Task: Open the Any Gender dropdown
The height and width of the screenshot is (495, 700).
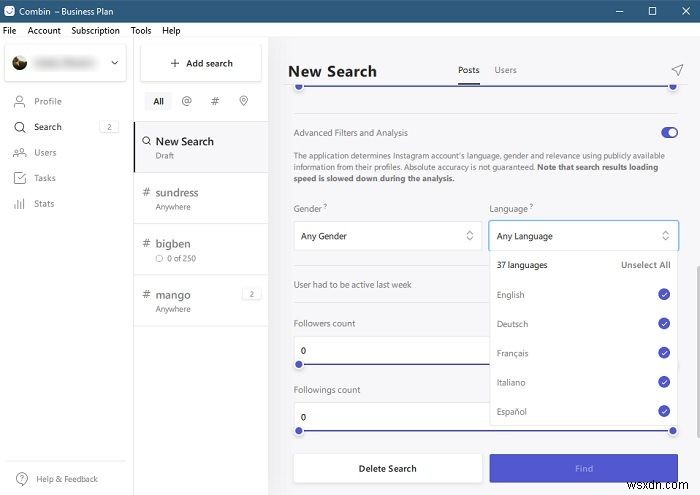Action: click(x=388, y=236)
